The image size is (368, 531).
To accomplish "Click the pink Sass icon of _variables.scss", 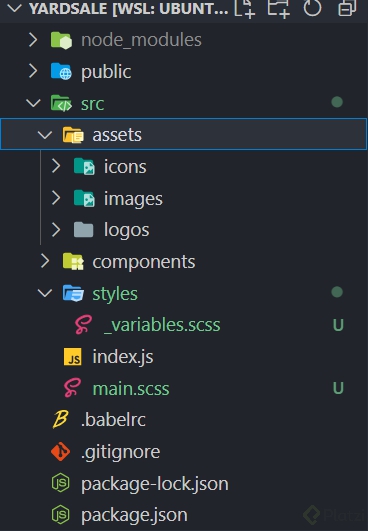I will [x=83, y=325].
